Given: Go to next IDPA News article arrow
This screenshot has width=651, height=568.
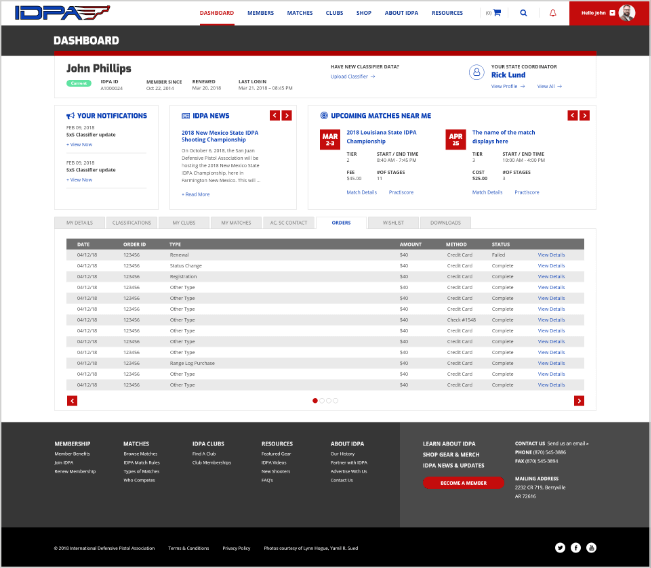Looking at the screenshot, I should click(x=287, y=116).
